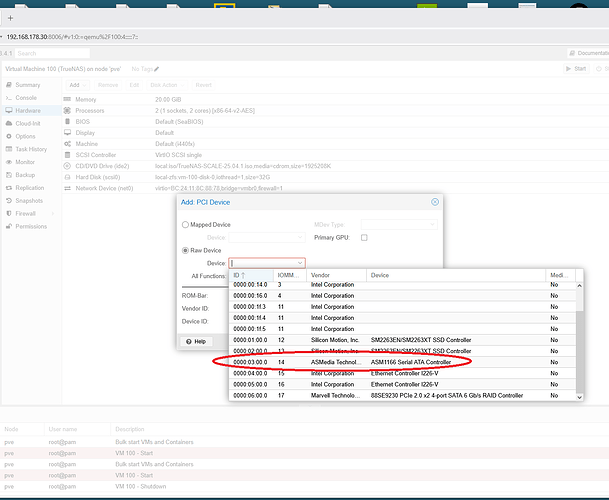Select the Replication menu item
Viewport: 609px width, 500px height.
29,187
